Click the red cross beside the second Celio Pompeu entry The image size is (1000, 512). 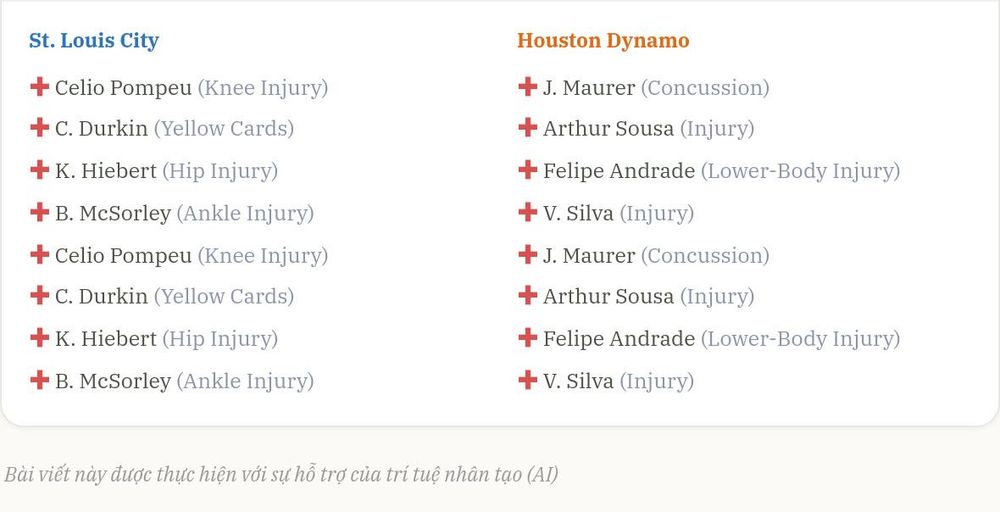point(40,254)
